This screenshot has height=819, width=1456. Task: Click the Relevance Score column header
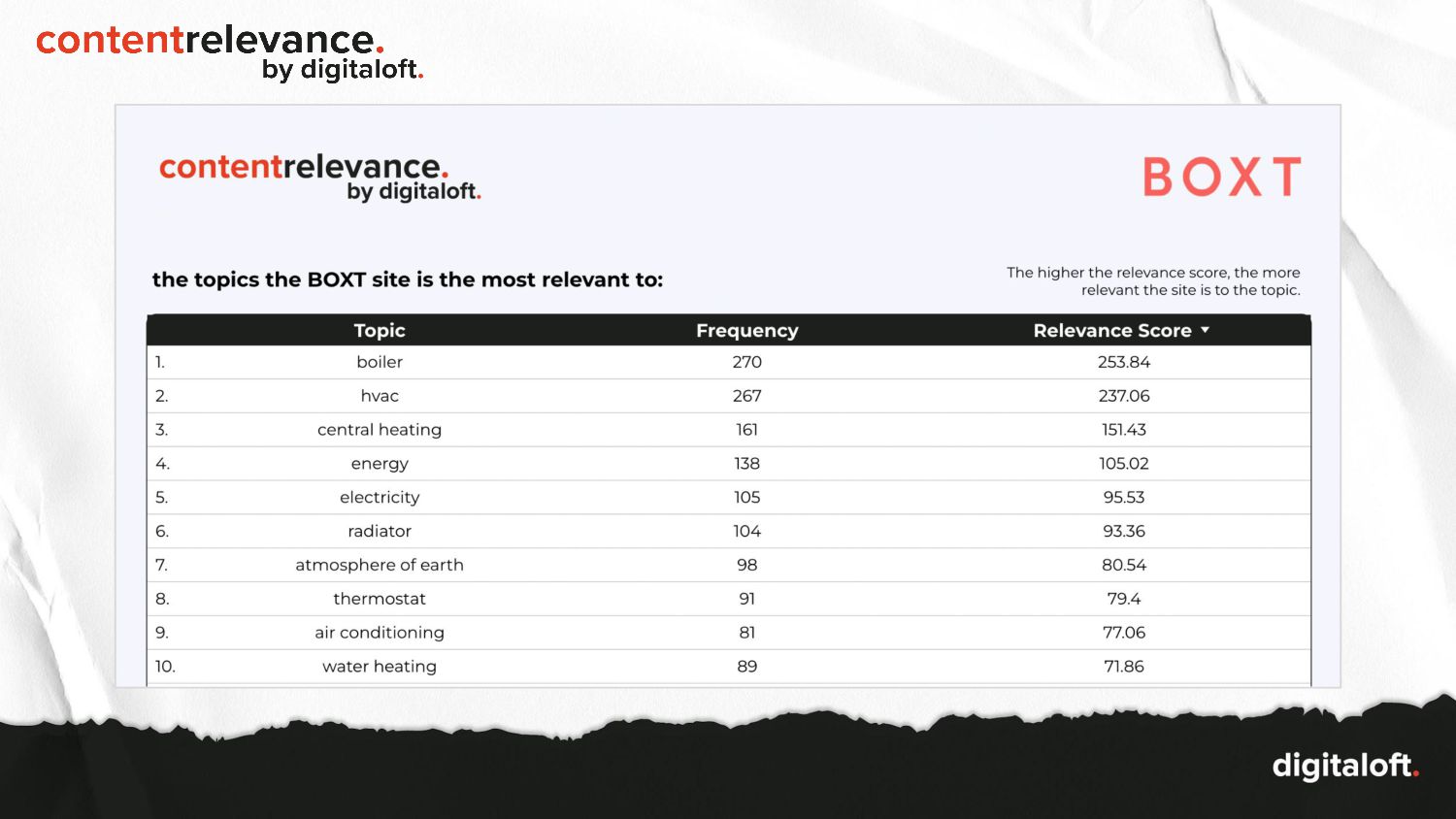pos(1112,330)
